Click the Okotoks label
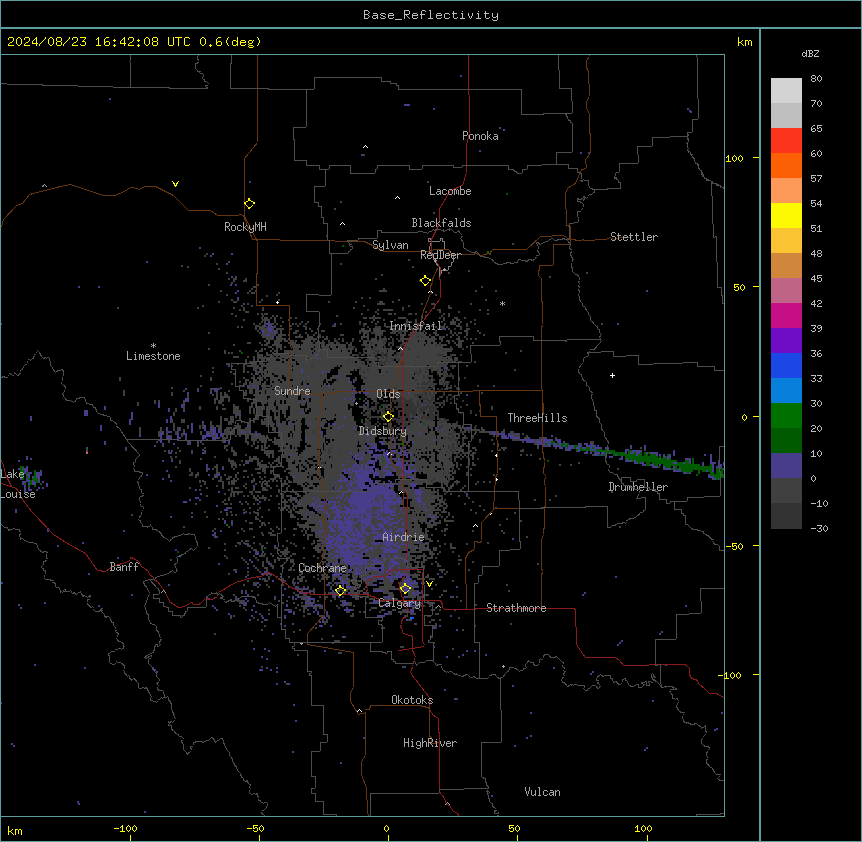862x842 pixels. pyautogui.click(x=412, y=700)
